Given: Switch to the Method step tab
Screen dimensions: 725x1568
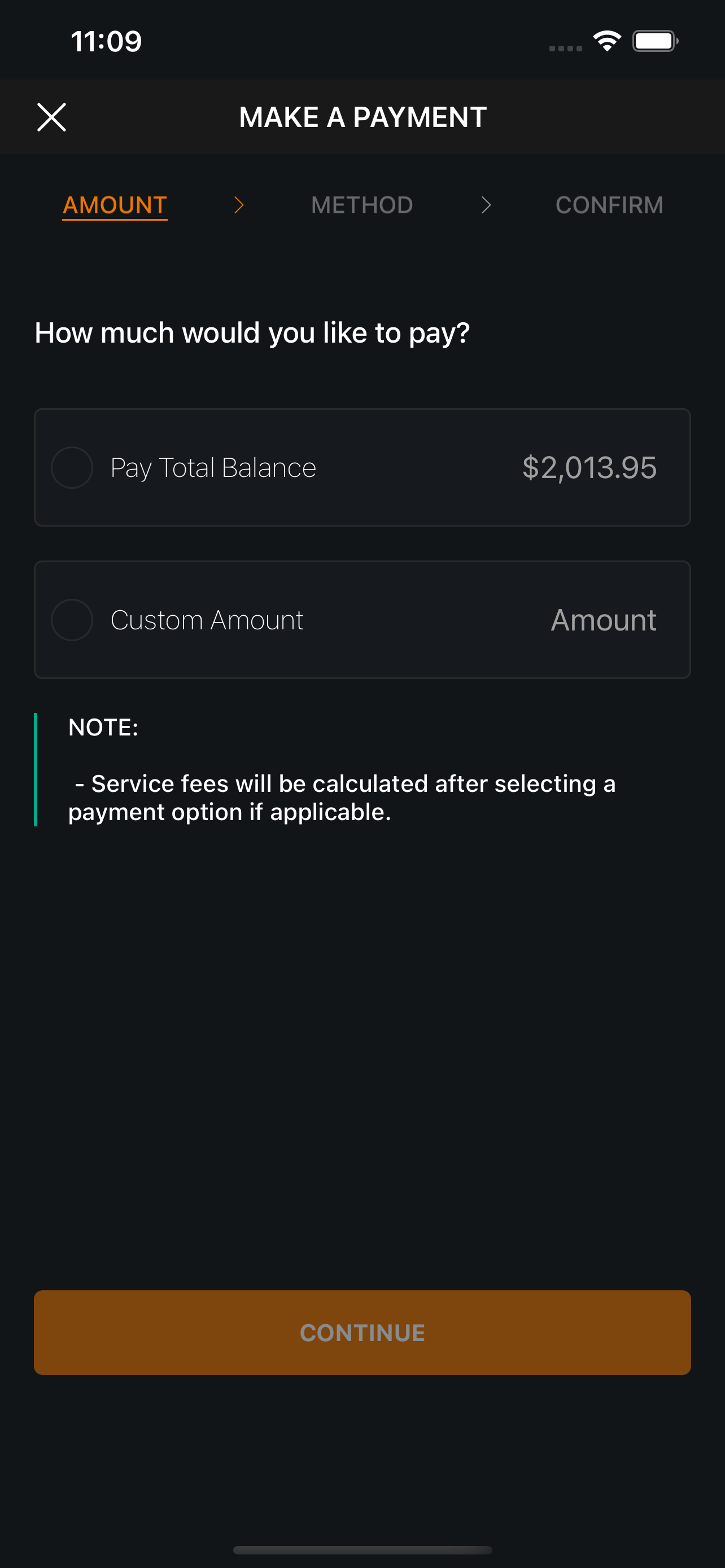Looking at the screenshot, I should pos(362,205).
